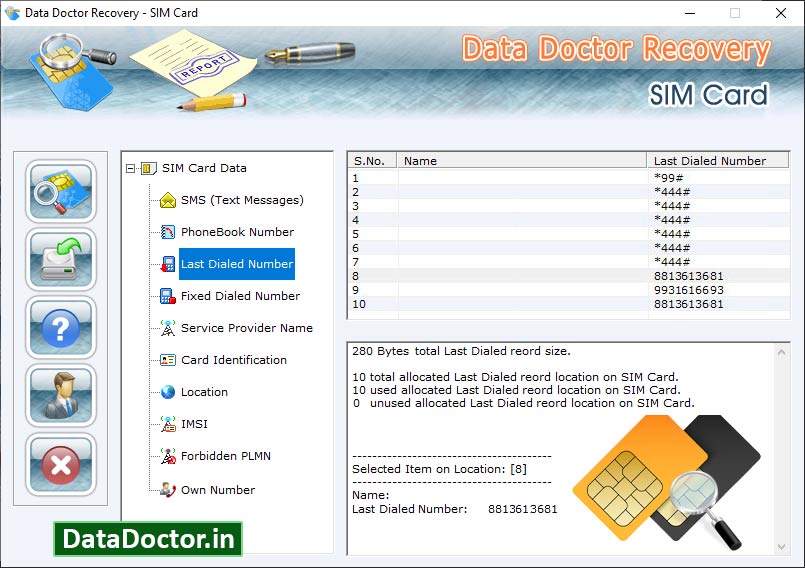Screen dimensions: 805x568
Task: Minimize the Data Doctor Recovery window
Action: click(690, 13)
